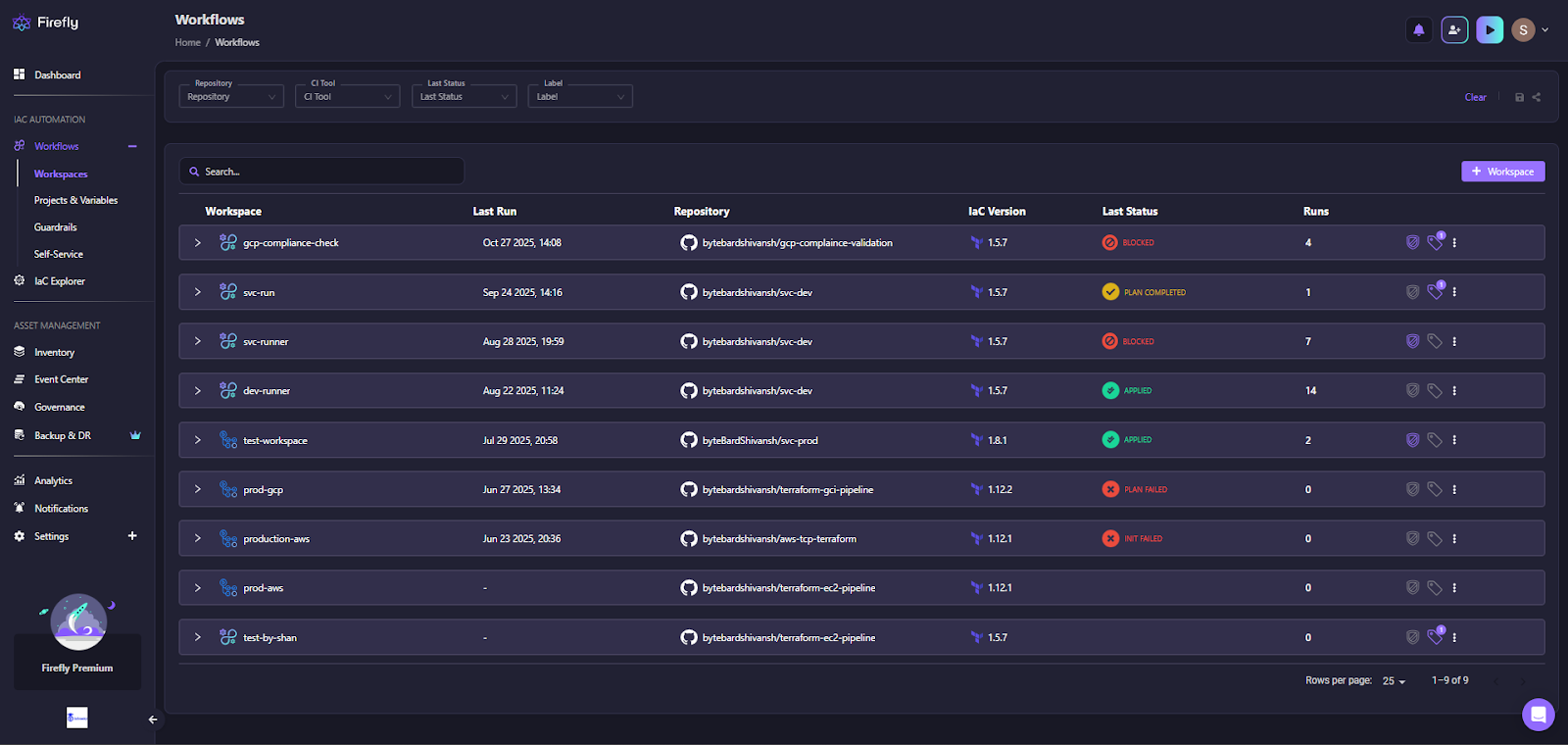This screenshot has width=1568, height=745.
Task: Open more options for svc-runner
Action: tap(1454, 341)
